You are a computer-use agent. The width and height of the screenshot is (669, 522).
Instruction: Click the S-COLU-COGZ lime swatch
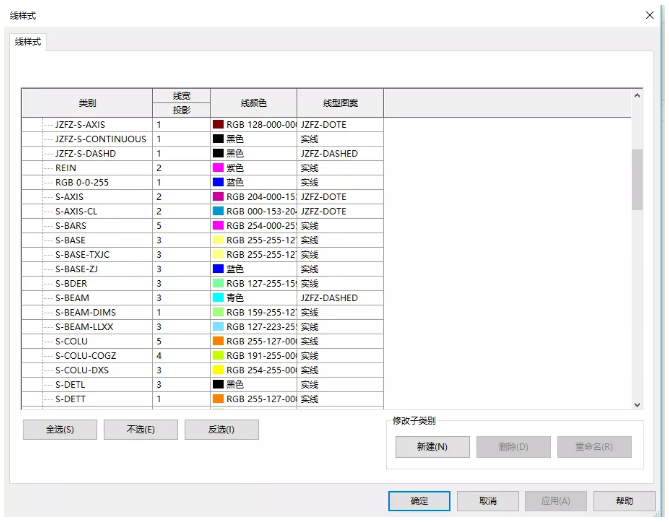[x=218, y=356]
